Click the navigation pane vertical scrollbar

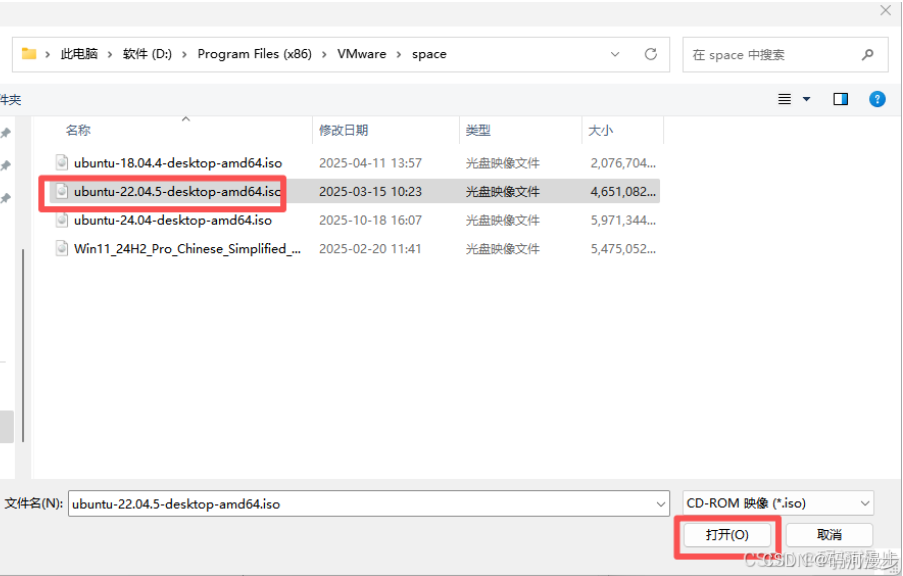pyautogui.click(x=22, y=346)
